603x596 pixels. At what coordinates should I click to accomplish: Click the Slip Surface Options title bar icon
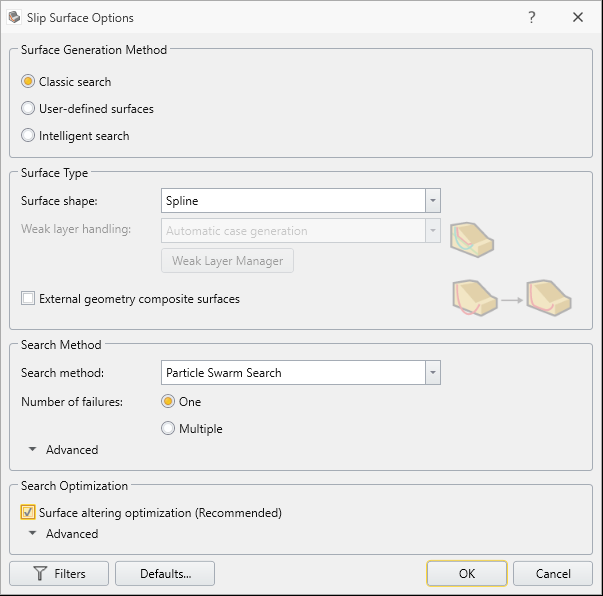pyautogui.click(x=14, y=17)
